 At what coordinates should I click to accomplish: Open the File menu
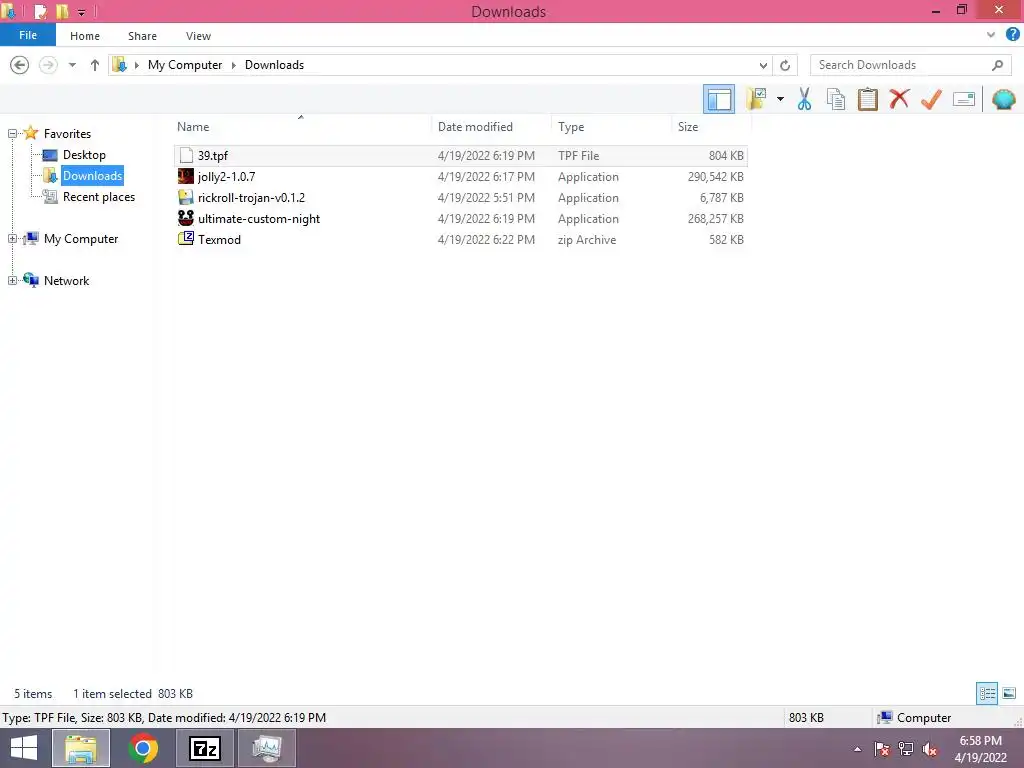28,35
